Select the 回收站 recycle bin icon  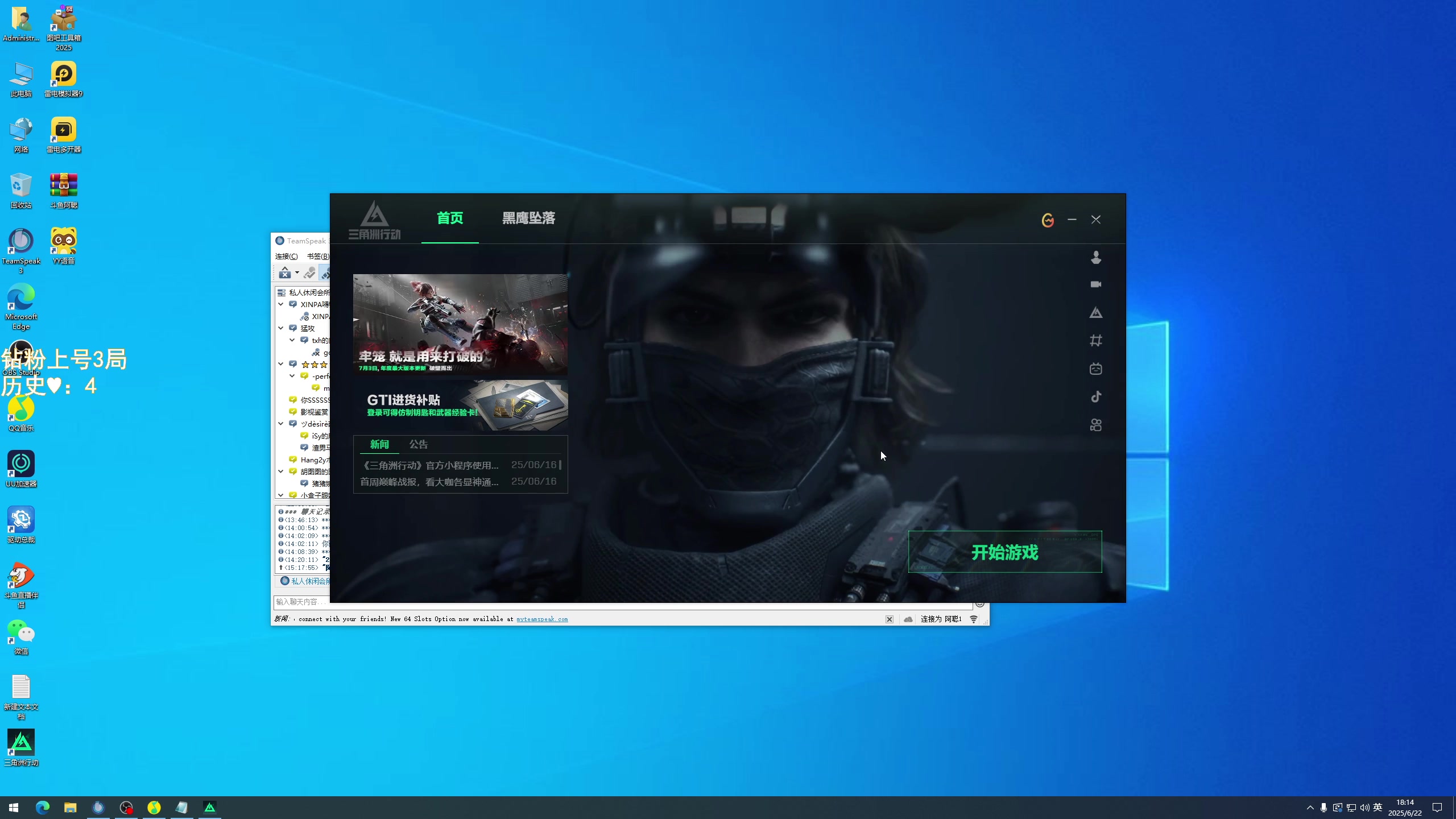[21, 191]
